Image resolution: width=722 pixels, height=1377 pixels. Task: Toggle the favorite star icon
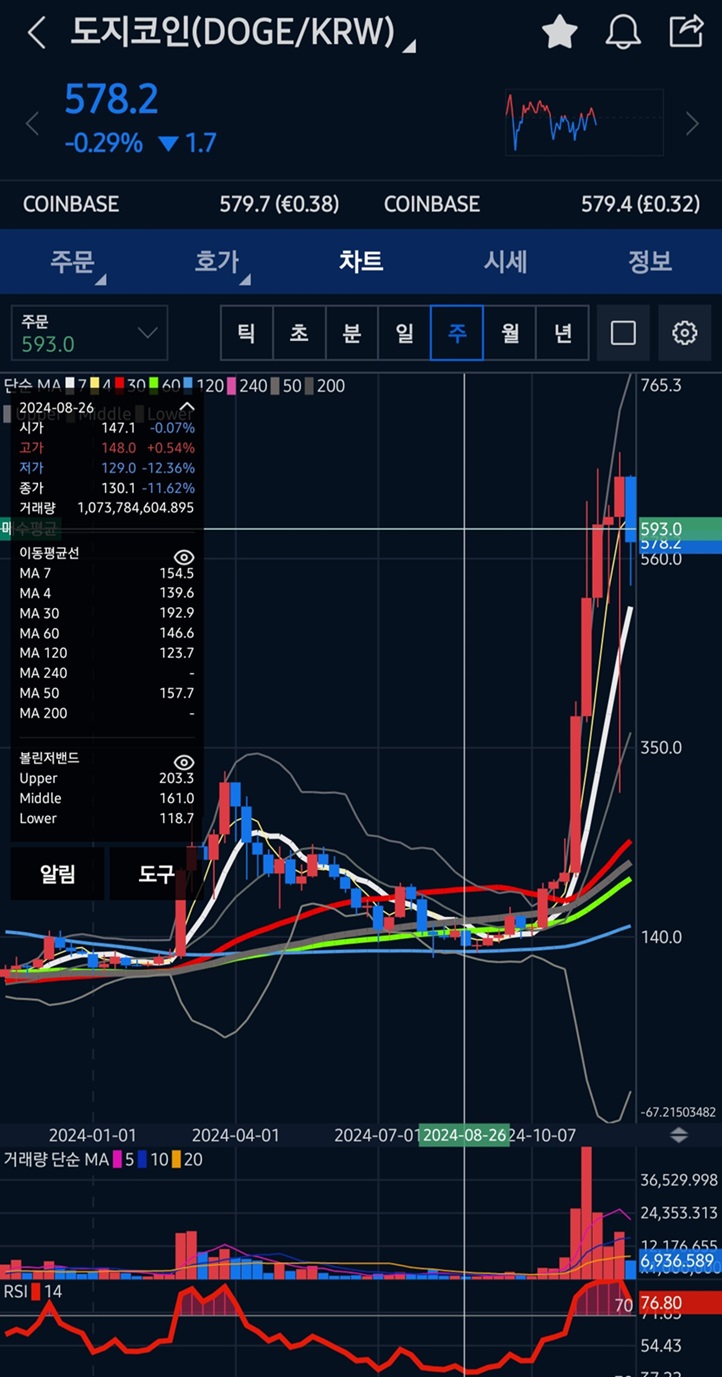pos(559,32)
